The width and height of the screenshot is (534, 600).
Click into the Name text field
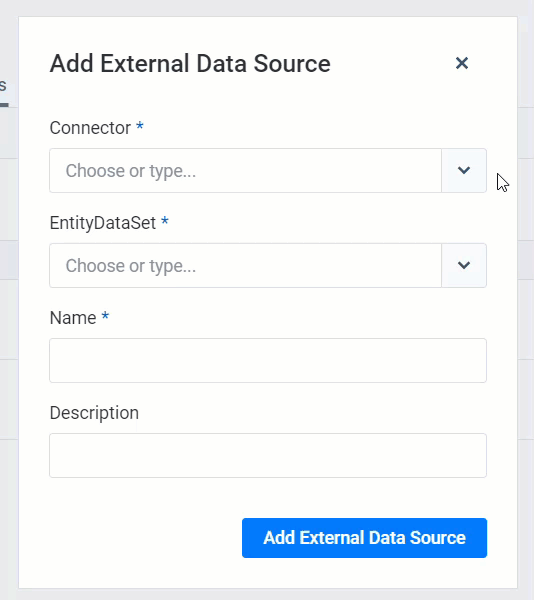point(268,360)
